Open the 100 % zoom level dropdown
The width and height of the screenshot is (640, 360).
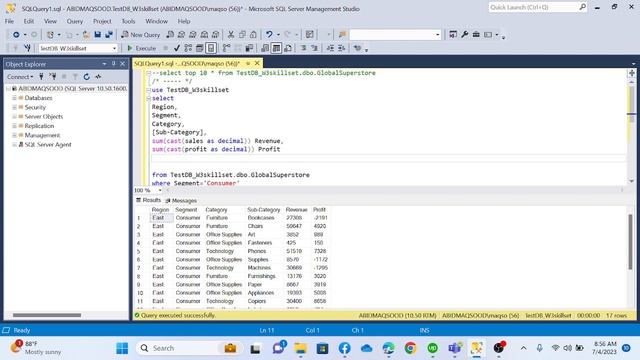pyautogui.click(x=160, y=191)
